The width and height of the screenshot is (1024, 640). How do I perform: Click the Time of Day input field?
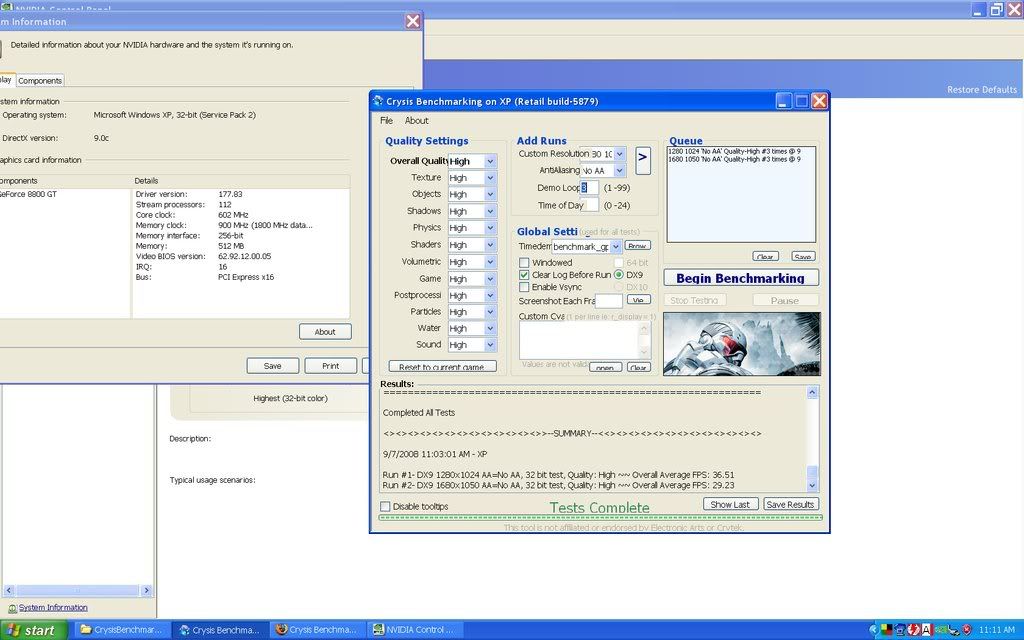click(x=591, y=205)
